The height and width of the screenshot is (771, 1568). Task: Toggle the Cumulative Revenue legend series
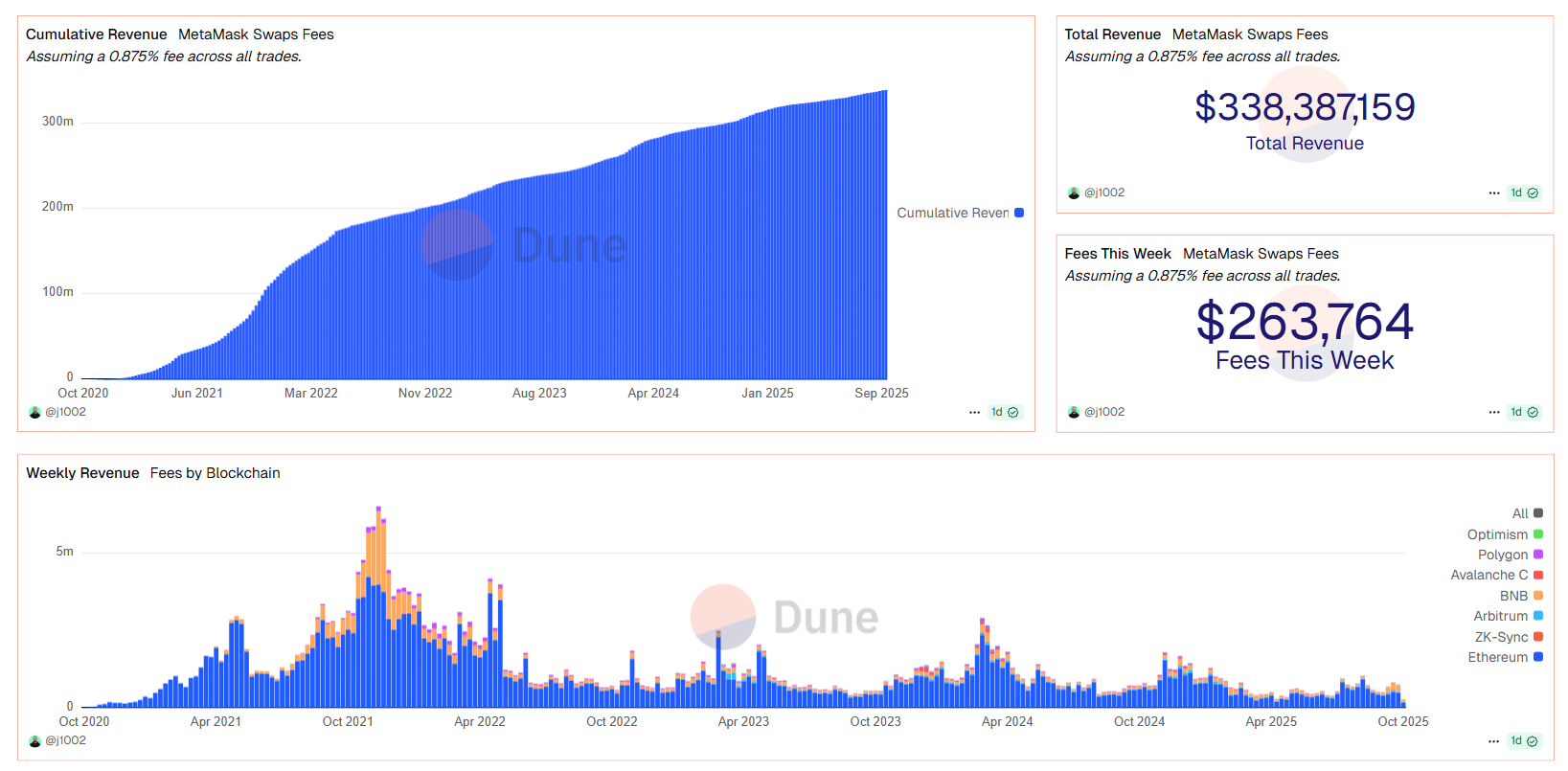coord(960,214)
